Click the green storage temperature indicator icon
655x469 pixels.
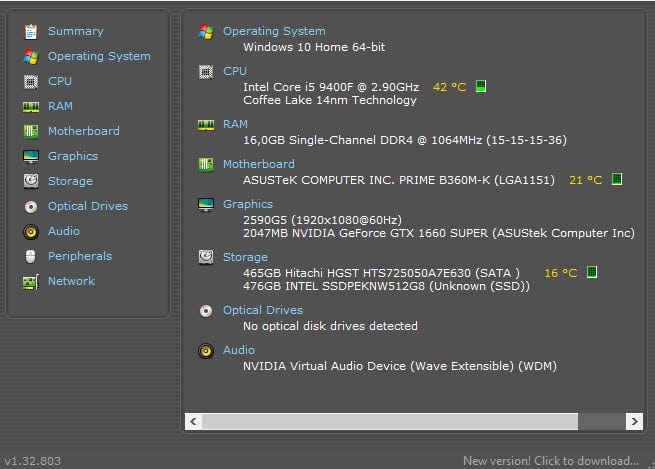(591, 272)
